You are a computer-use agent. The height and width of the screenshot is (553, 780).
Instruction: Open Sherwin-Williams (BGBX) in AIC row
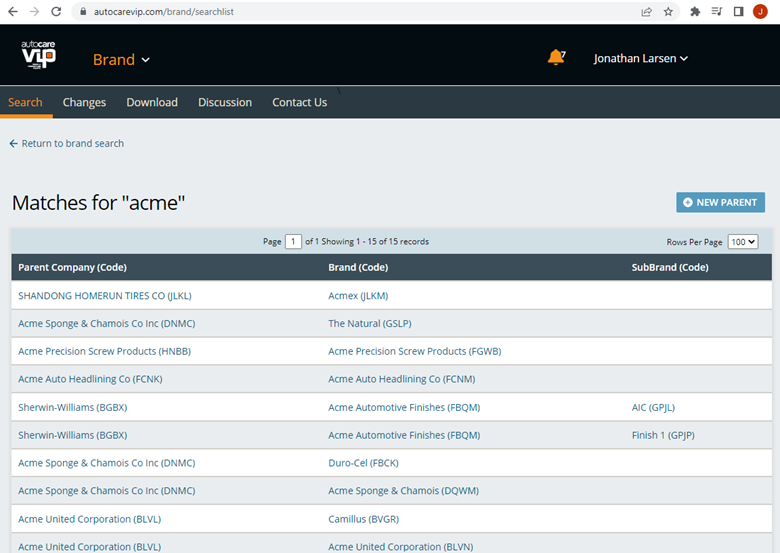73,407
